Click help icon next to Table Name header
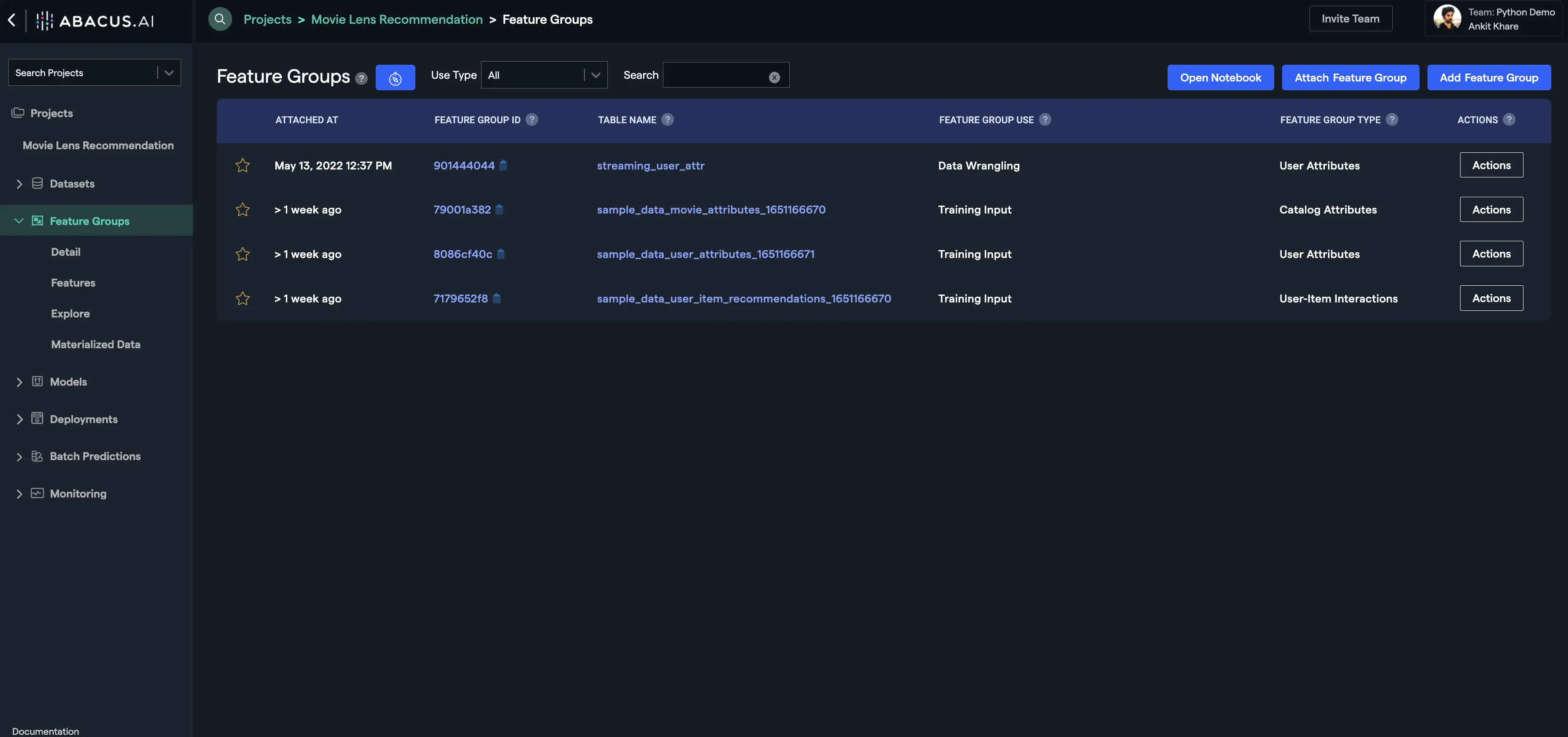This screenshot has width=1568, height=737. tap(667, 120)
